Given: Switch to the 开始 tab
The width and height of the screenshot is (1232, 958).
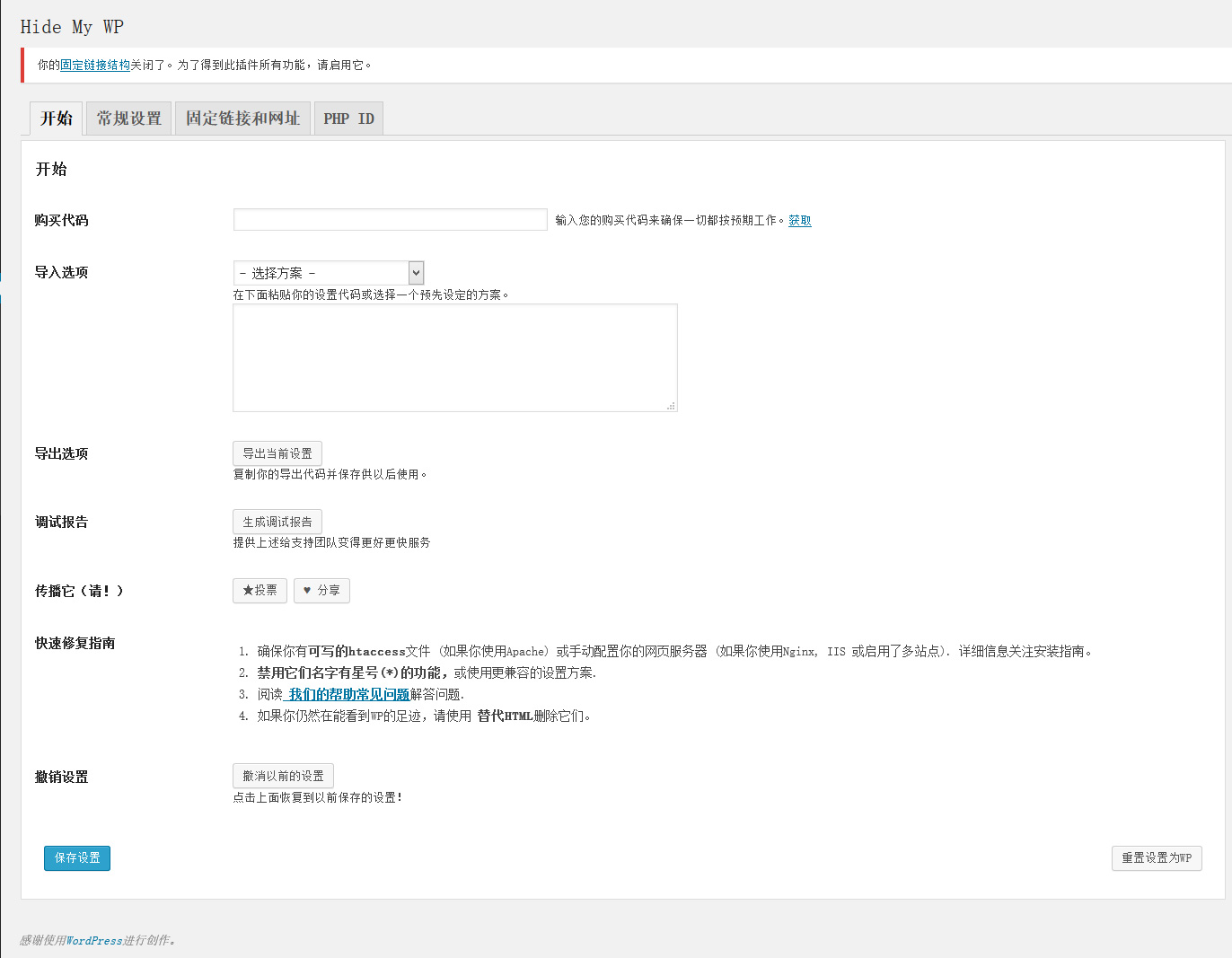Looking at the screenshot, I should coord(57,119).
